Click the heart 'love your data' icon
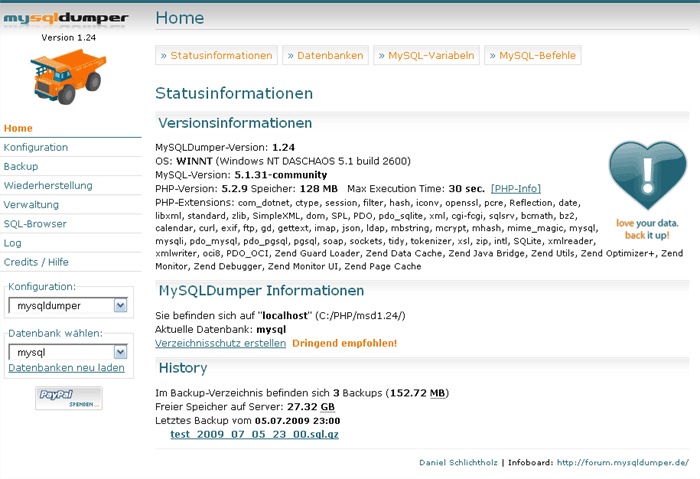 [647, 175]
